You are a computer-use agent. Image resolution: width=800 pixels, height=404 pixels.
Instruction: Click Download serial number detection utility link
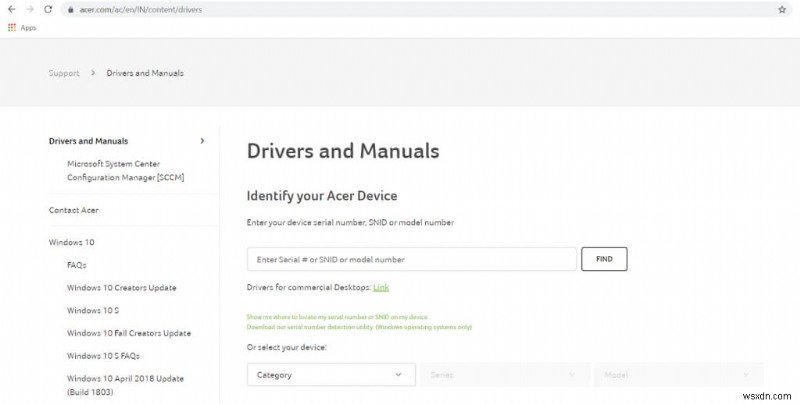coord(359,327)
